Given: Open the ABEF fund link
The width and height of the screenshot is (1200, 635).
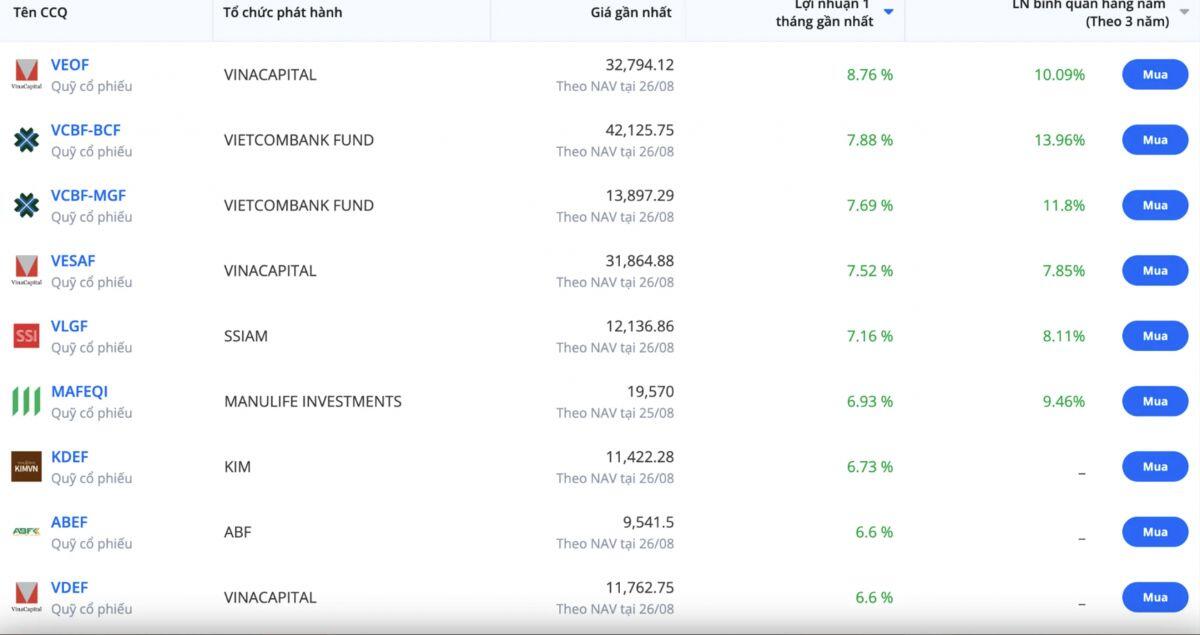Looking at the screenshot, I should pyautogui.click(x=69, y=522).
